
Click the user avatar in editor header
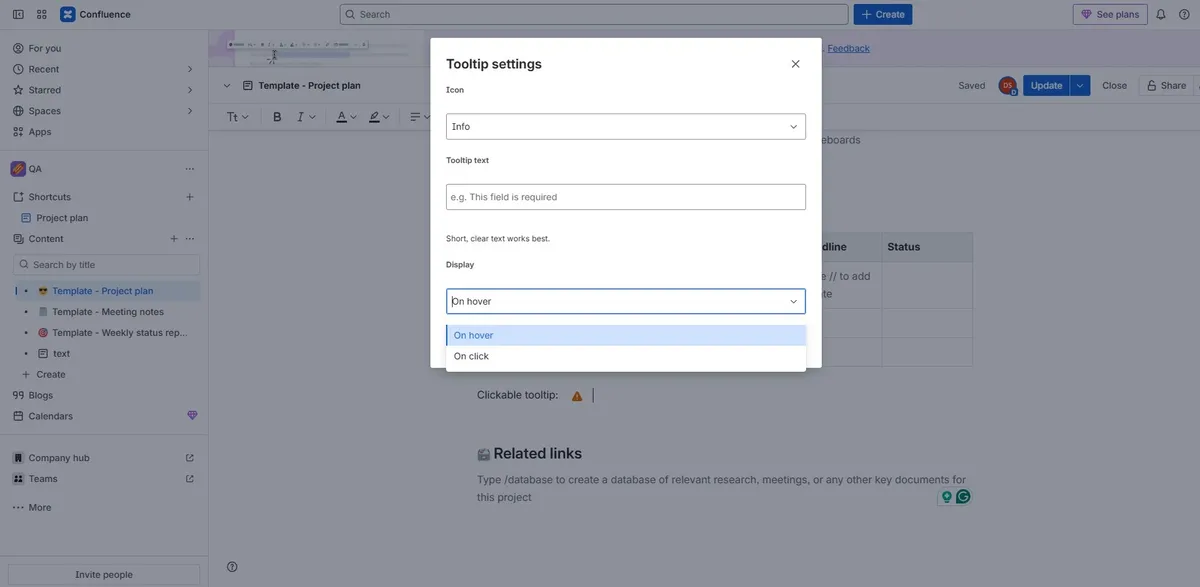(x=1007, y=86)
